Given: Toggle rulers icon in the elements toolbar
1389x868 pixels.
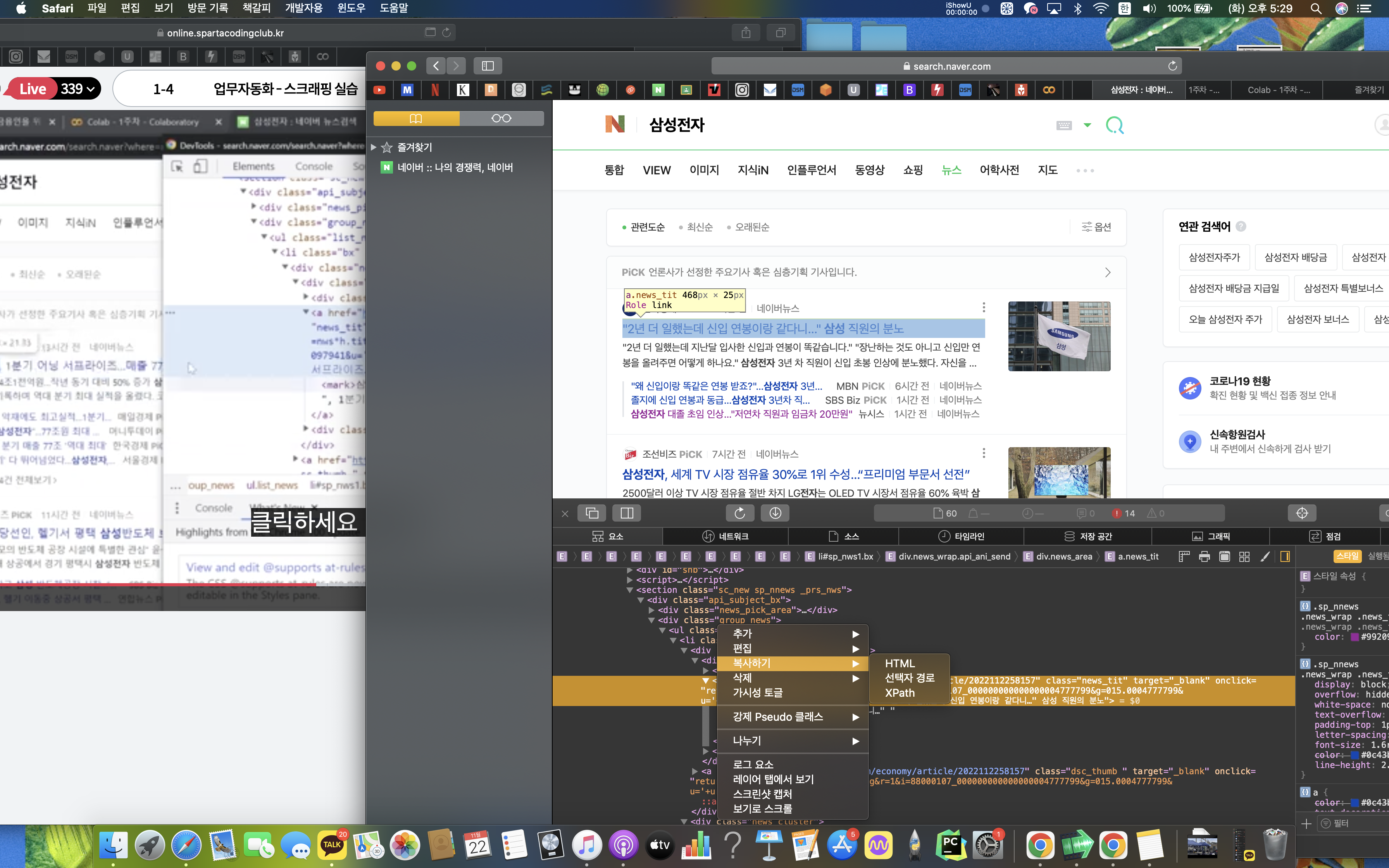Looking at the screenshot, I should (1184, 556).
